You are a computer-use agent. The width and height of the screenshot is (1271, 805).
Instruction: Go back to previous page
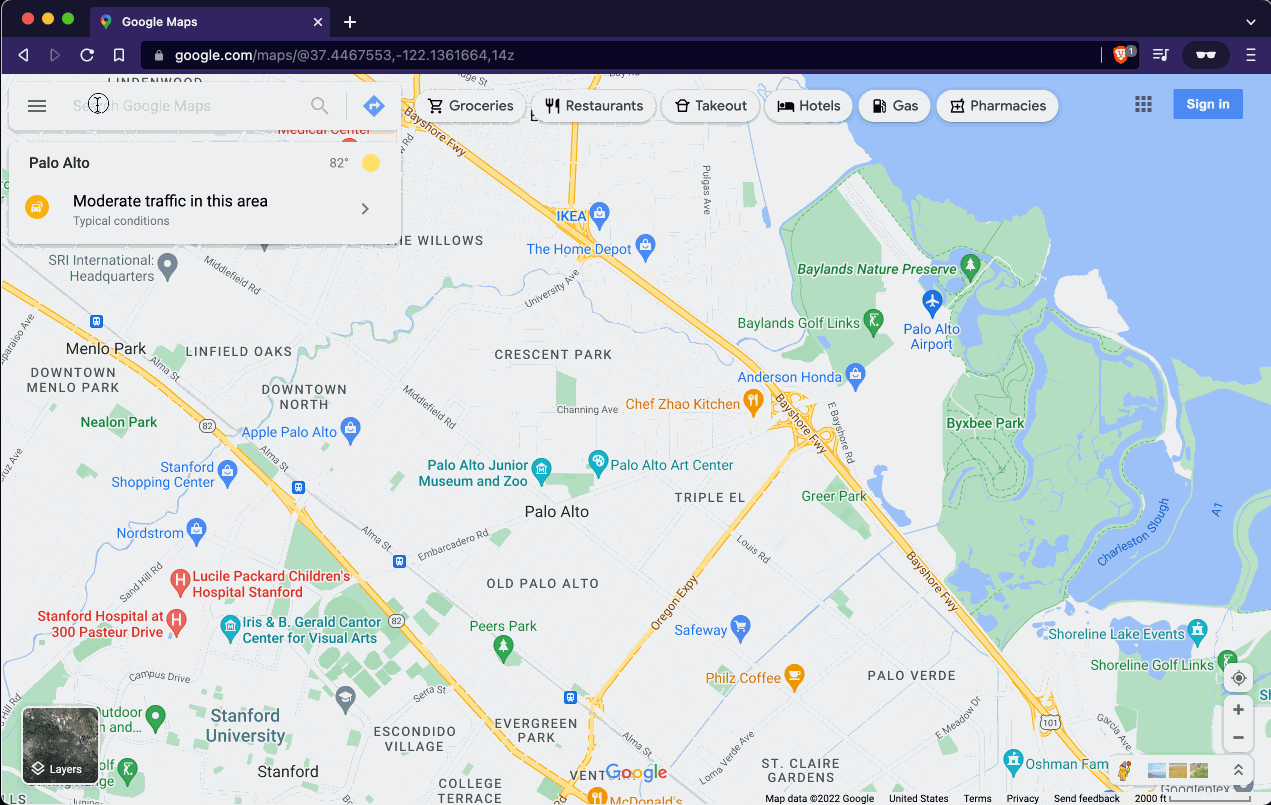click(23, 55)
